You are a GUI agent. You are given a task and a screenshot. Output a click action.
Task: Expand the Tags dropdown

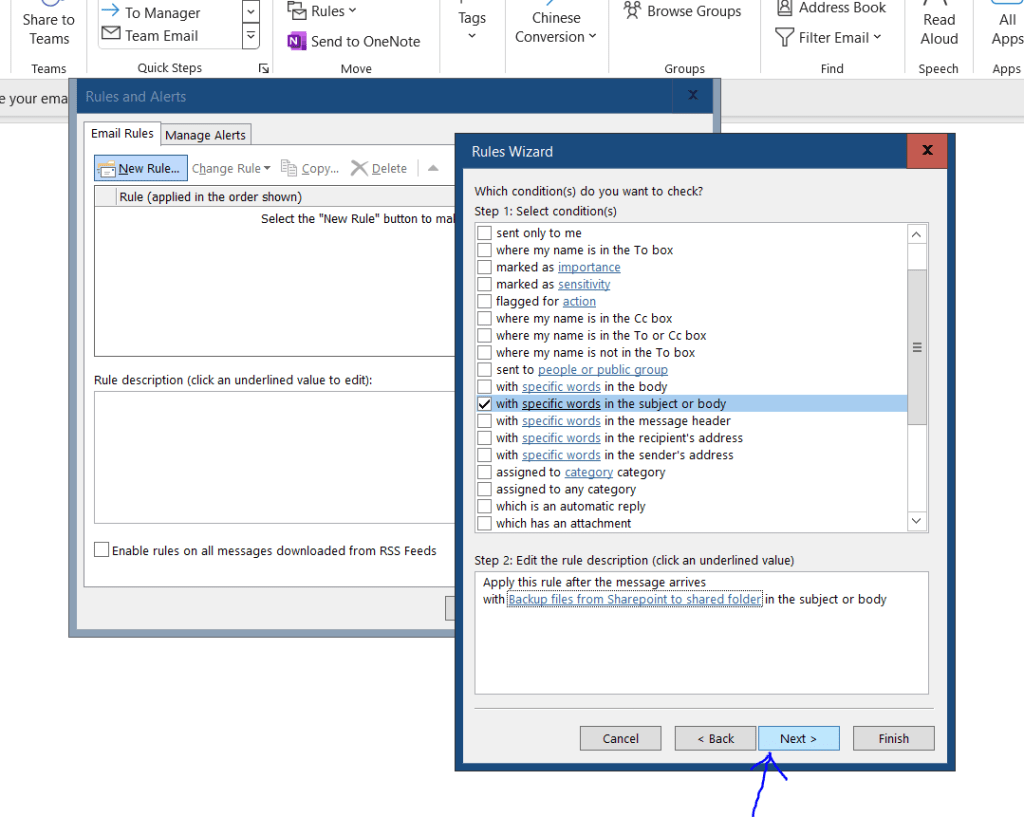point(472,26)
